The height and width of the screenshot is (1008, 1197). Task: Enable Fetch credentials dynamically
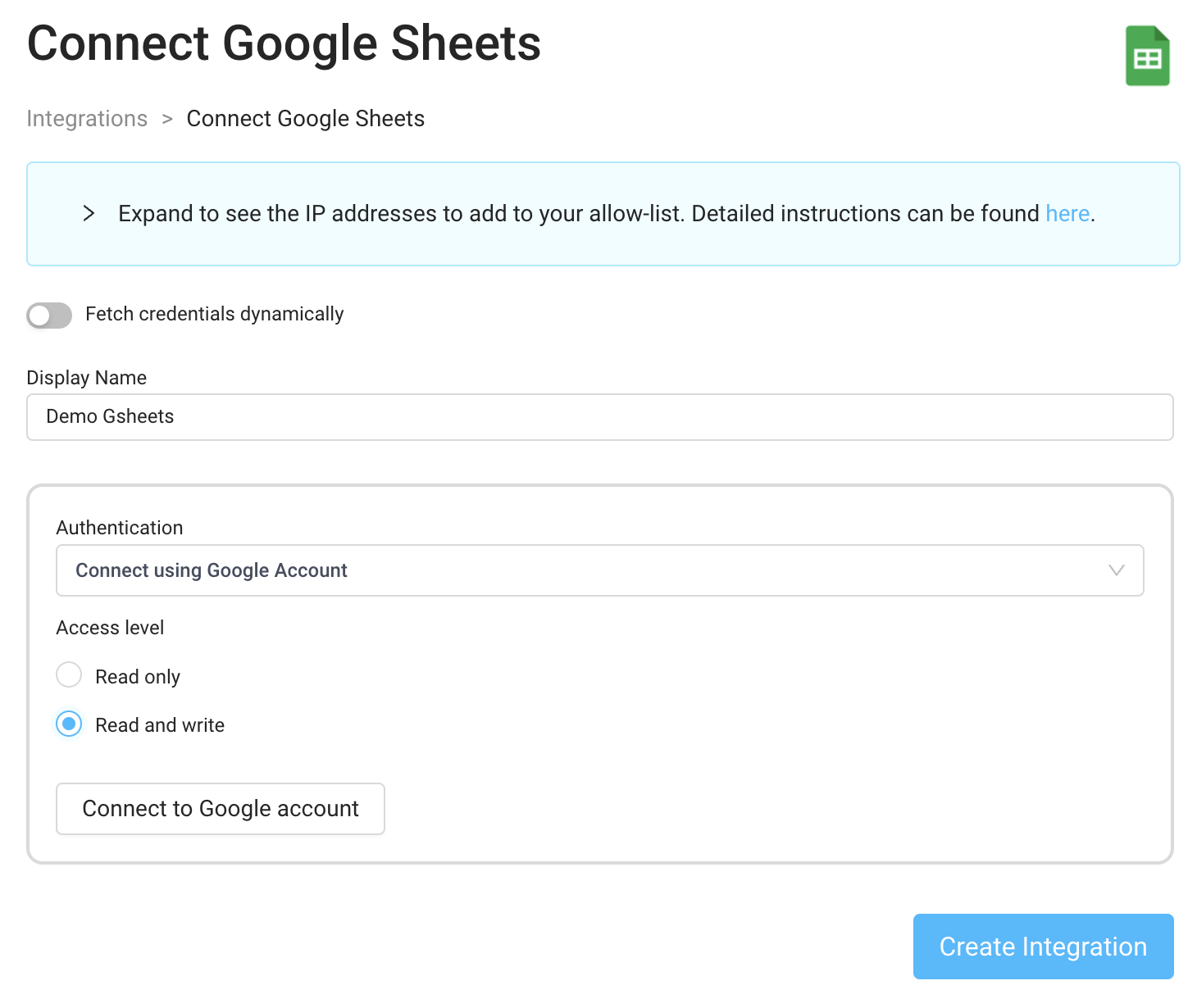coord(48,316)
